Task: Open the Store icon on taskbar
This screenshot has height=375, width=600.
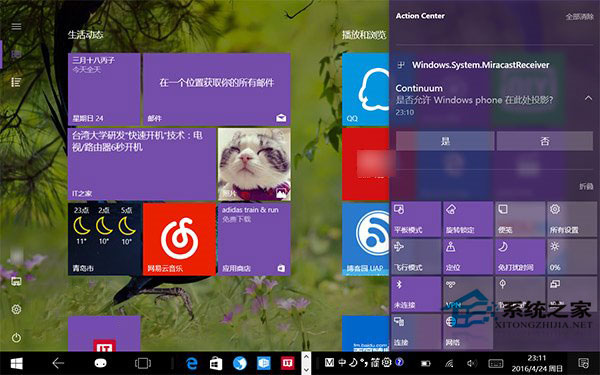Action: click(216, 363)
